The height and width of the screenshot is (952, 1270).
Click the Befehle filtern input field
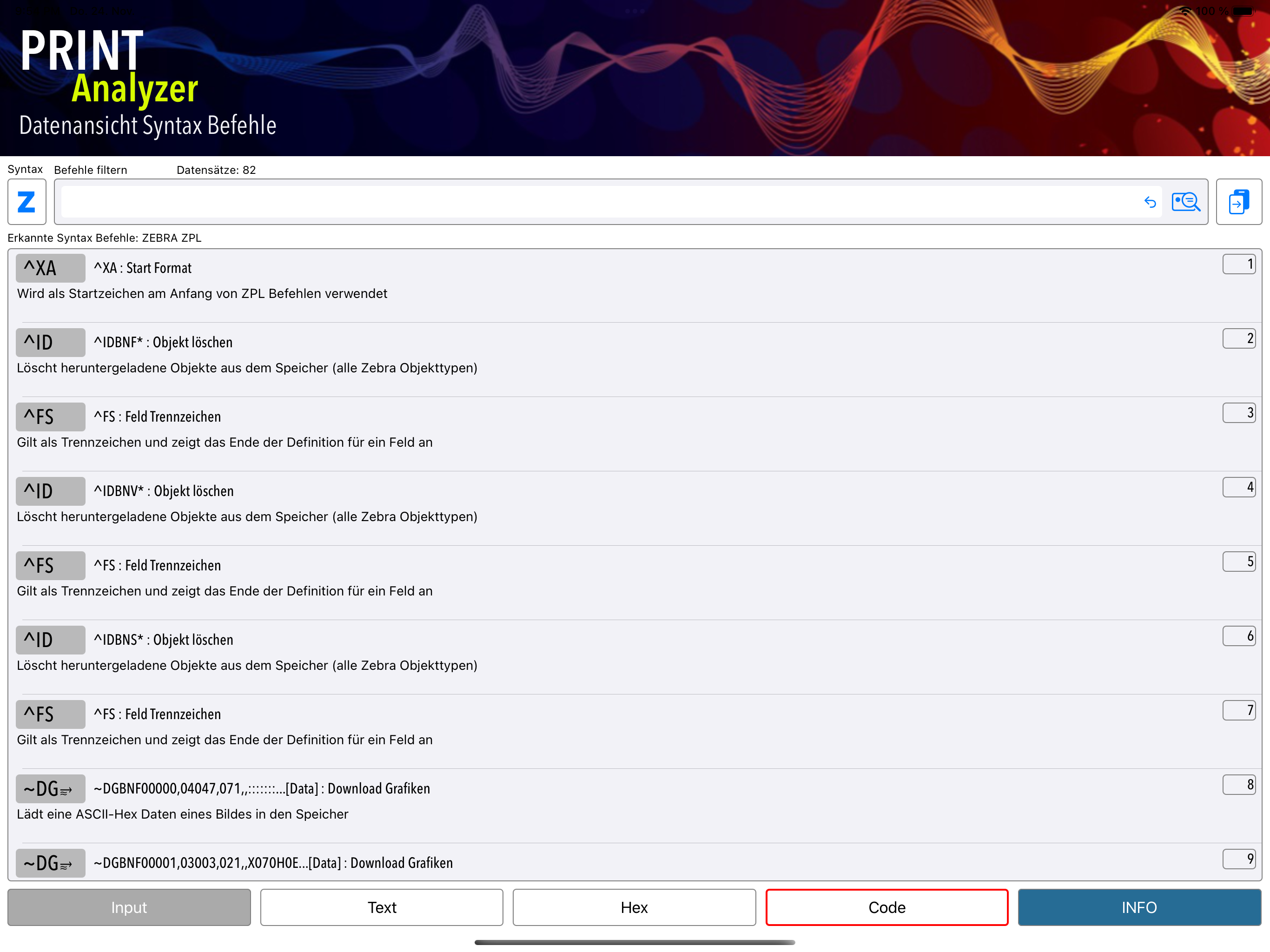click(x=597, y=202)
